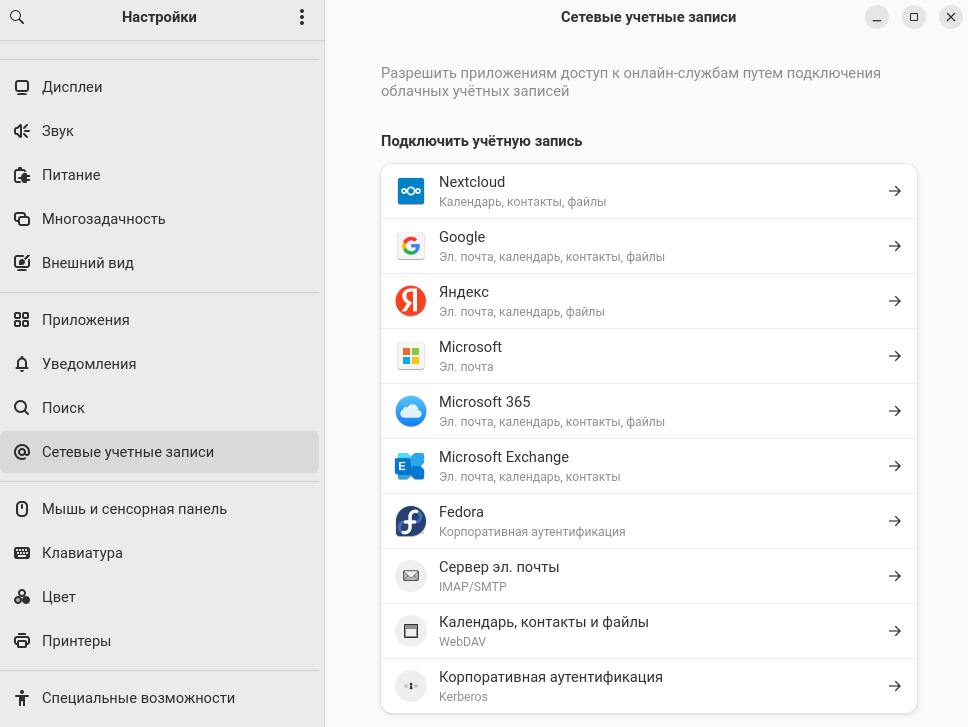The width and height of the screenshot is (968, 727).
Task: Go to Мышь и сенсорная панель
Action: tap(134, 509)
